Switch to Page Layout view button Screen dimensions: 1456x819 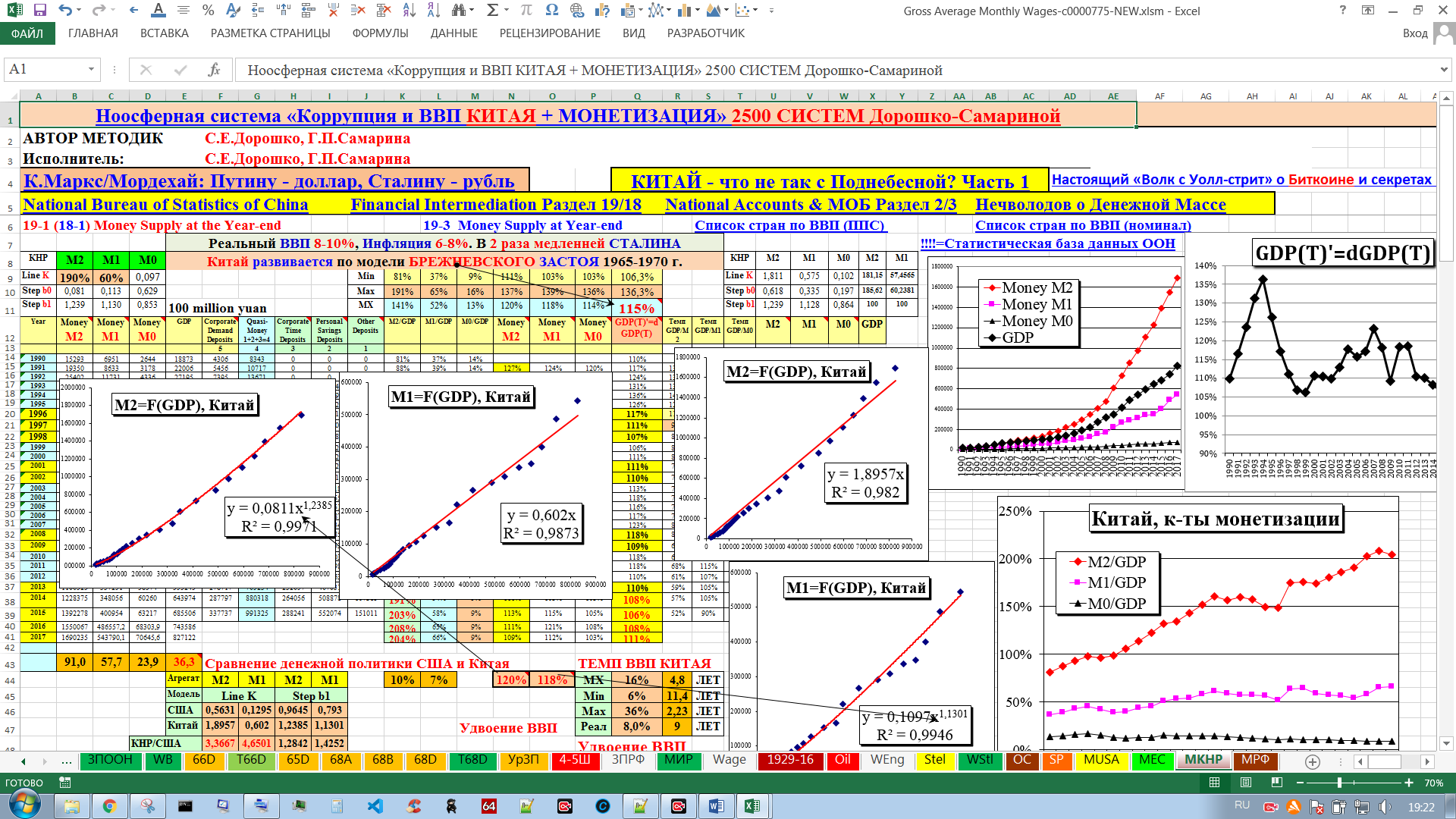1245,783
